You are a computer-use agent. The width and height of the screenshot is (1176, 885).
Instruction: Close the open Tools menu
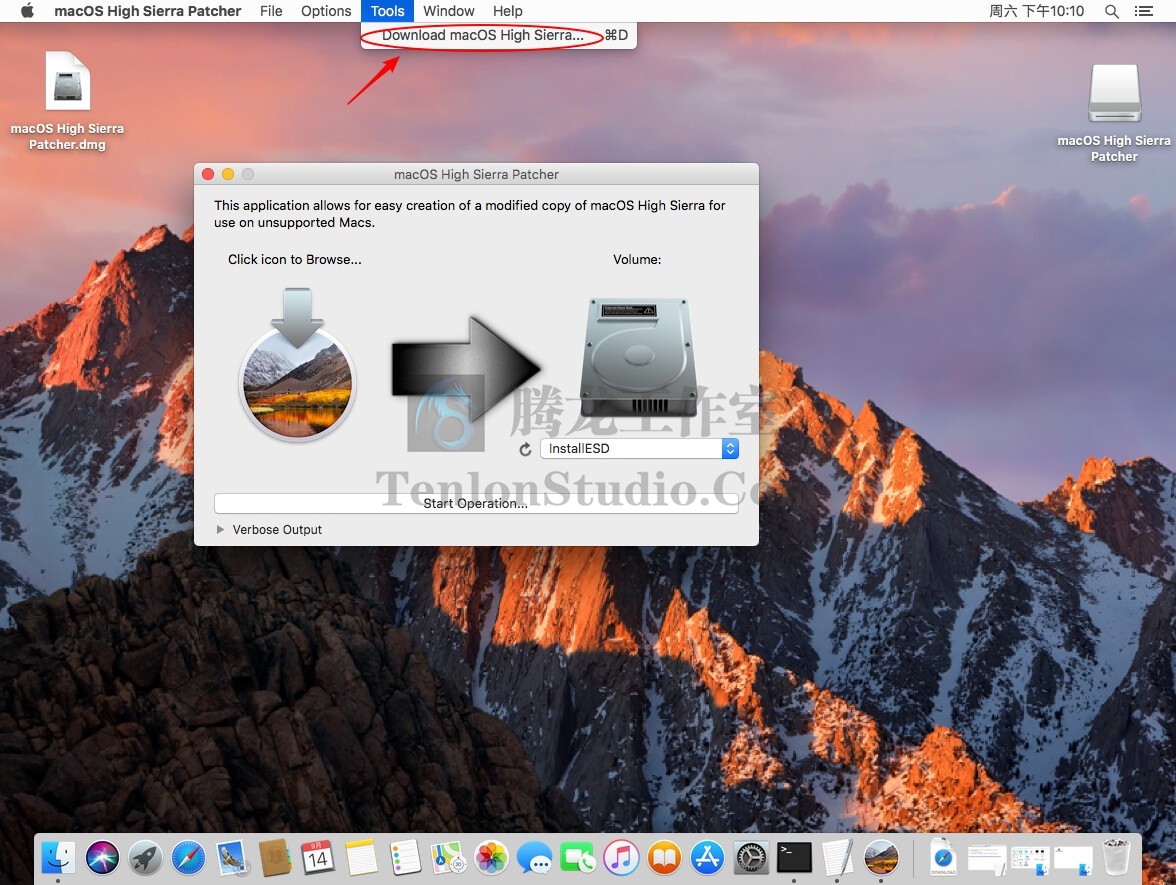point(387,11)
